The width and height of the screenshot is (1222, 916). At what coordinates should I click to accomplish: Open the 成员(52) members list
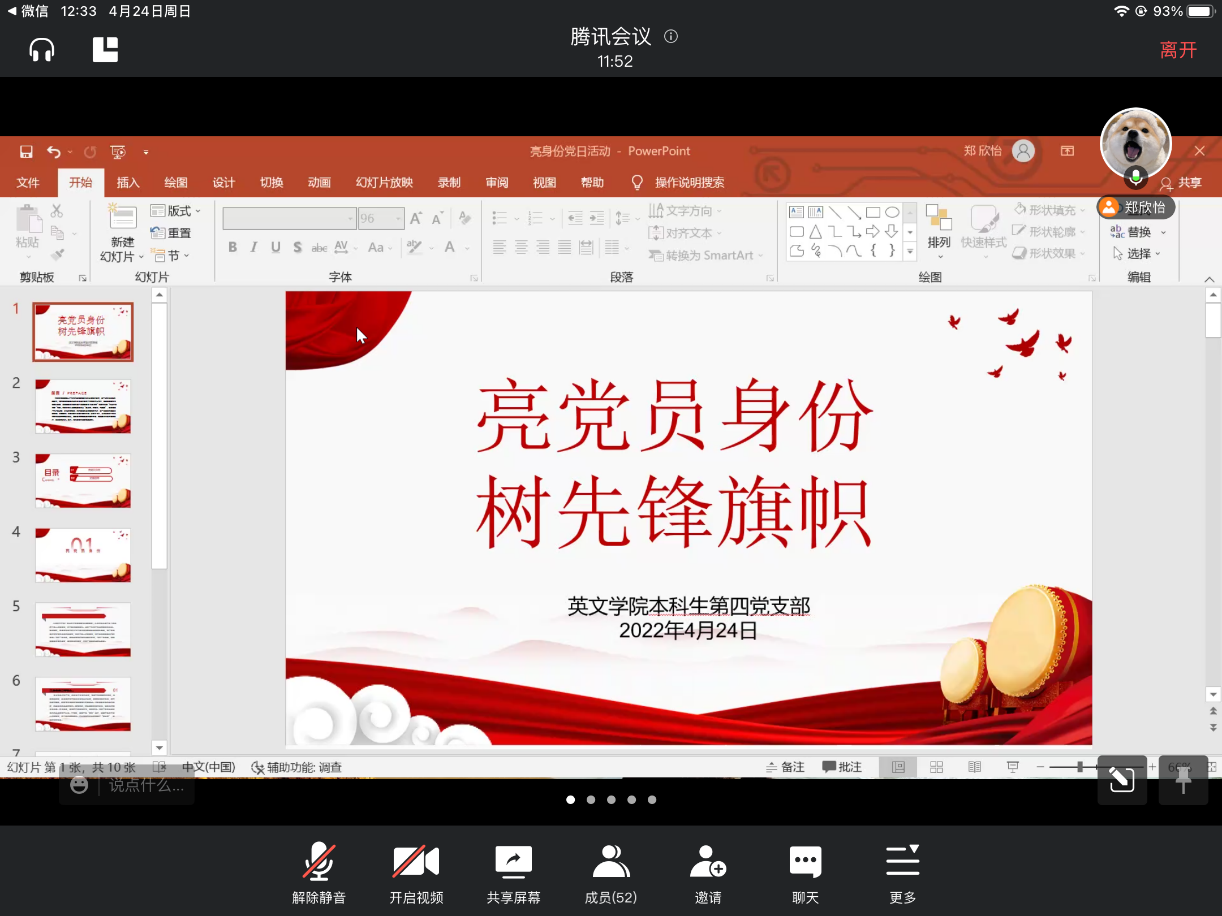coord(610,873)
